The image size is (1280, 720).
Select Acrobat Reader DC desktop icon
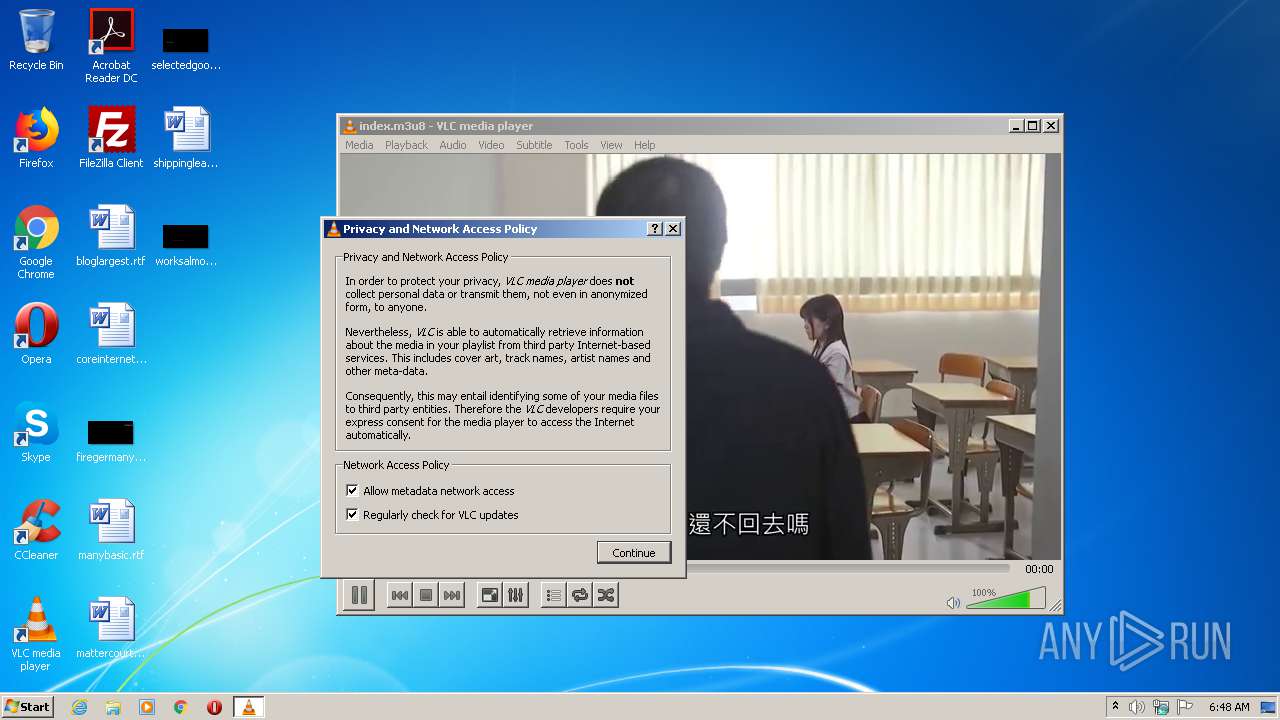[111, 45]
